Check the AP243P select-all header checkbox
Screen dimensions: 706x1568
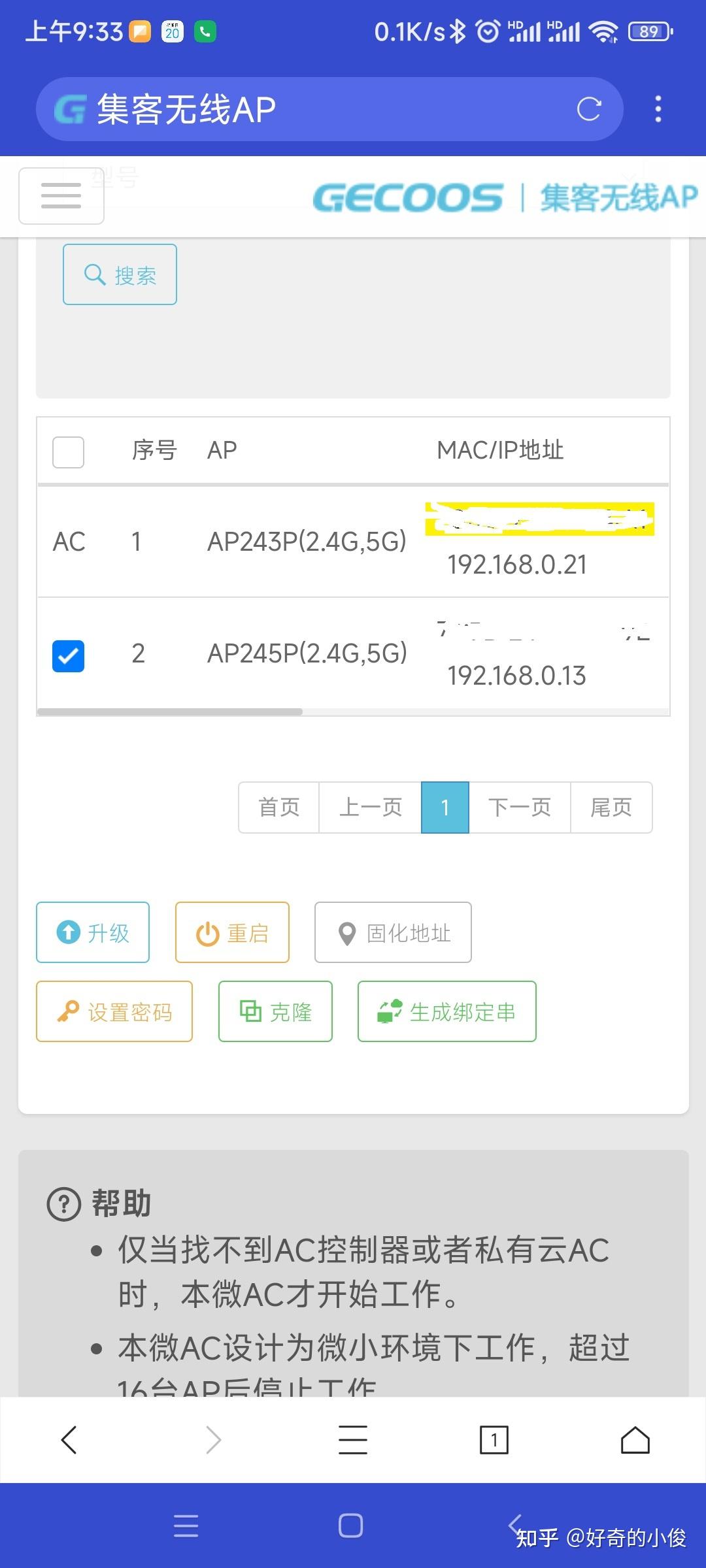tap(68, 452)
